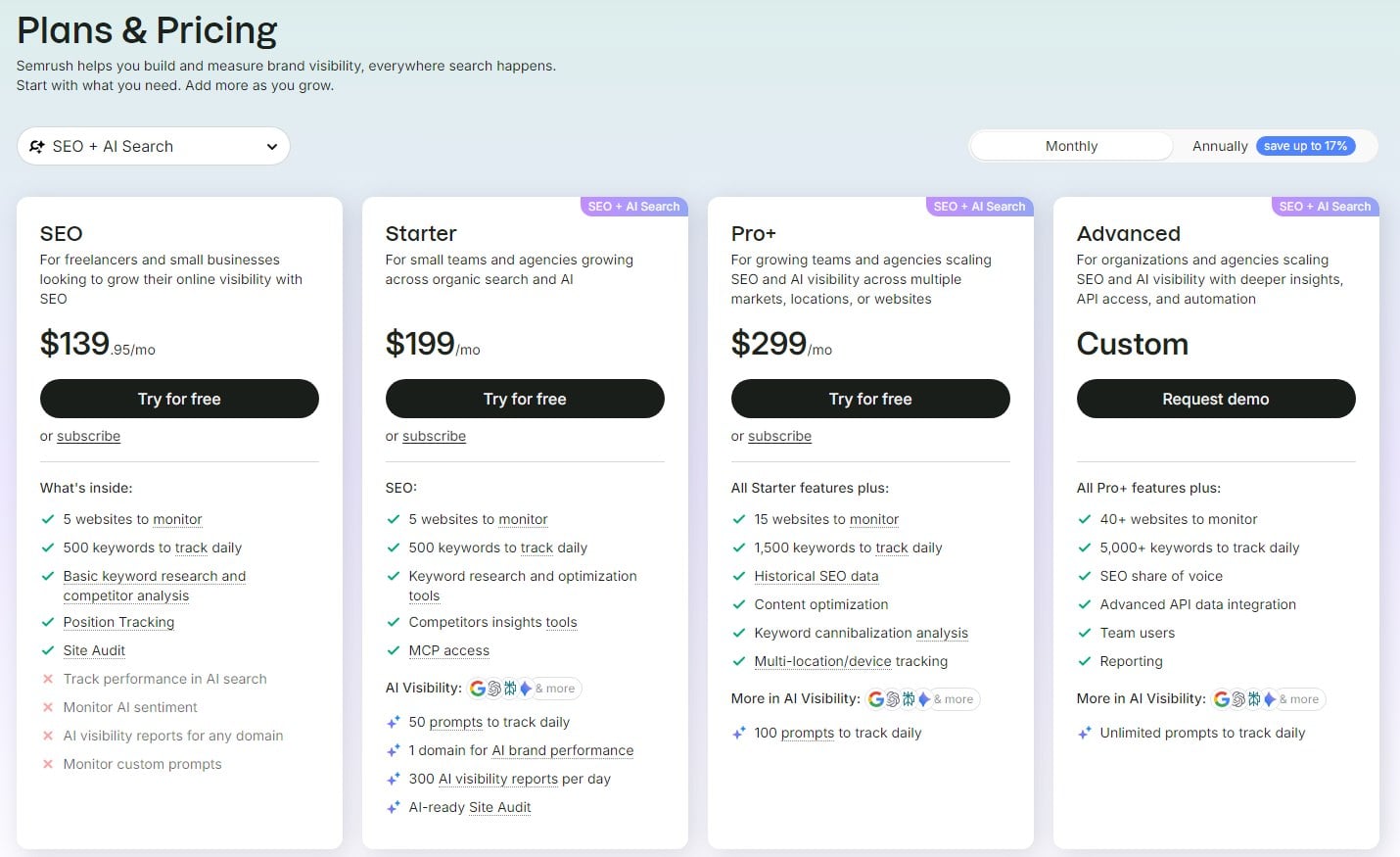This screenshot has width=1400, height=857.
Task: Click Try for free under SEO plan
Action: coord(179,399)
